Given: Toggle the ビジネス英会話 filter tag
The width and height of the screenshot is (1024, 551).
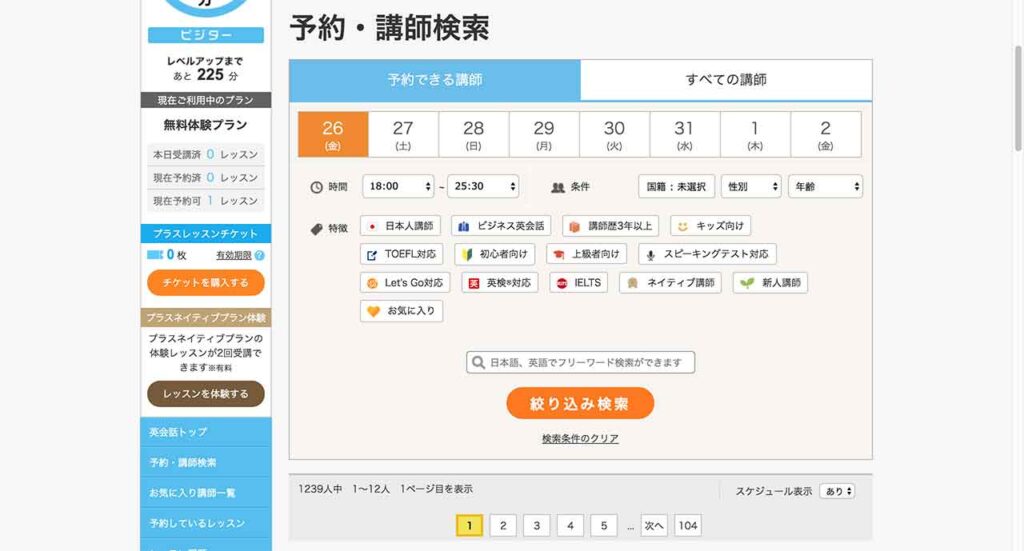Looking at the screenshot, I should [x=501, y=226].
